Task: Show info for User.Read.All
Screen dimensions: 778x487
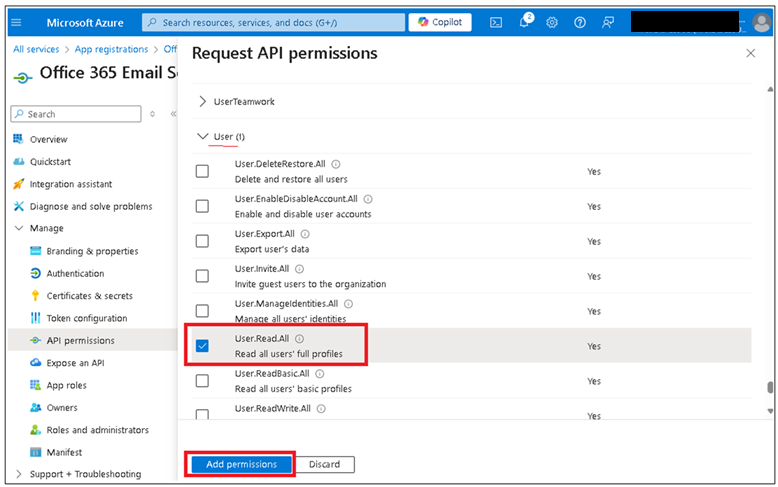Action: tap(299, 339)
